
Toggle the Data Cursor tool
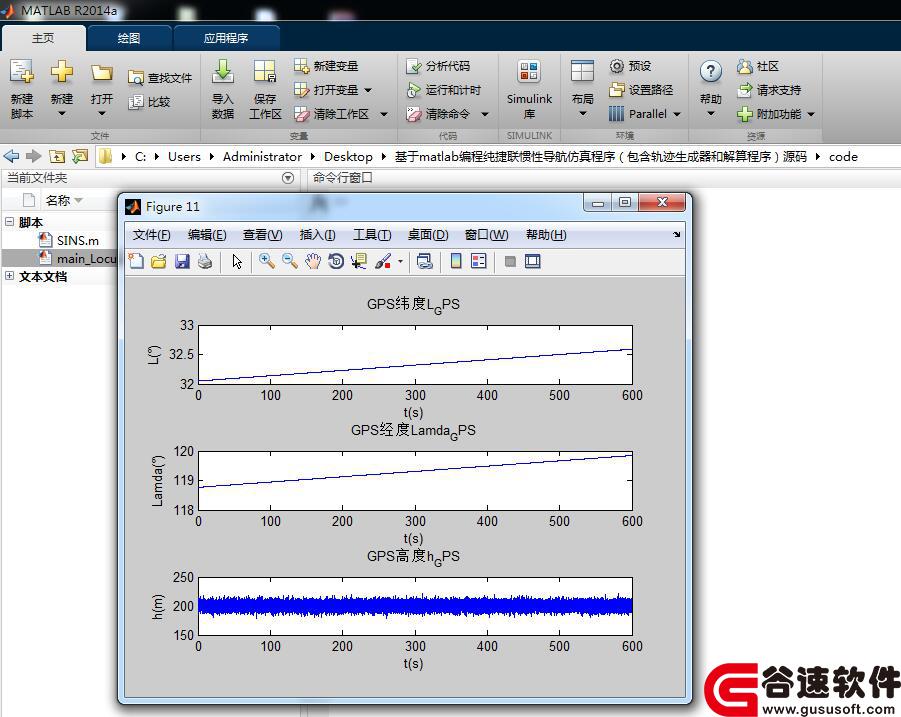click(x=359, y=261)
